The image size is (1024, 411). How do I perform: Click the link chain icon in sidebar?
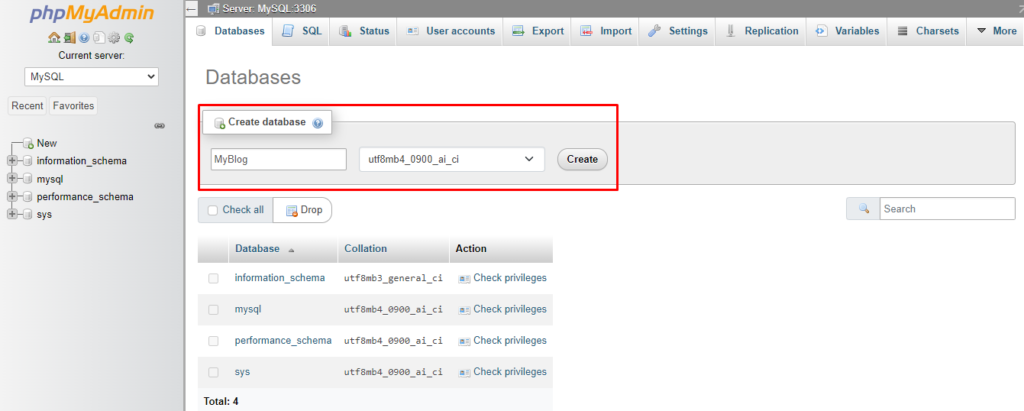click(159, 125)
